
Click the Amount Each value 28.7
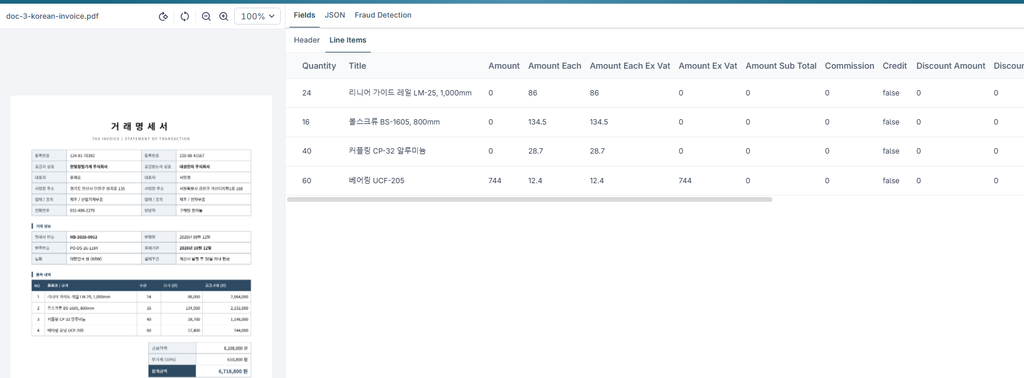[536, 151]
